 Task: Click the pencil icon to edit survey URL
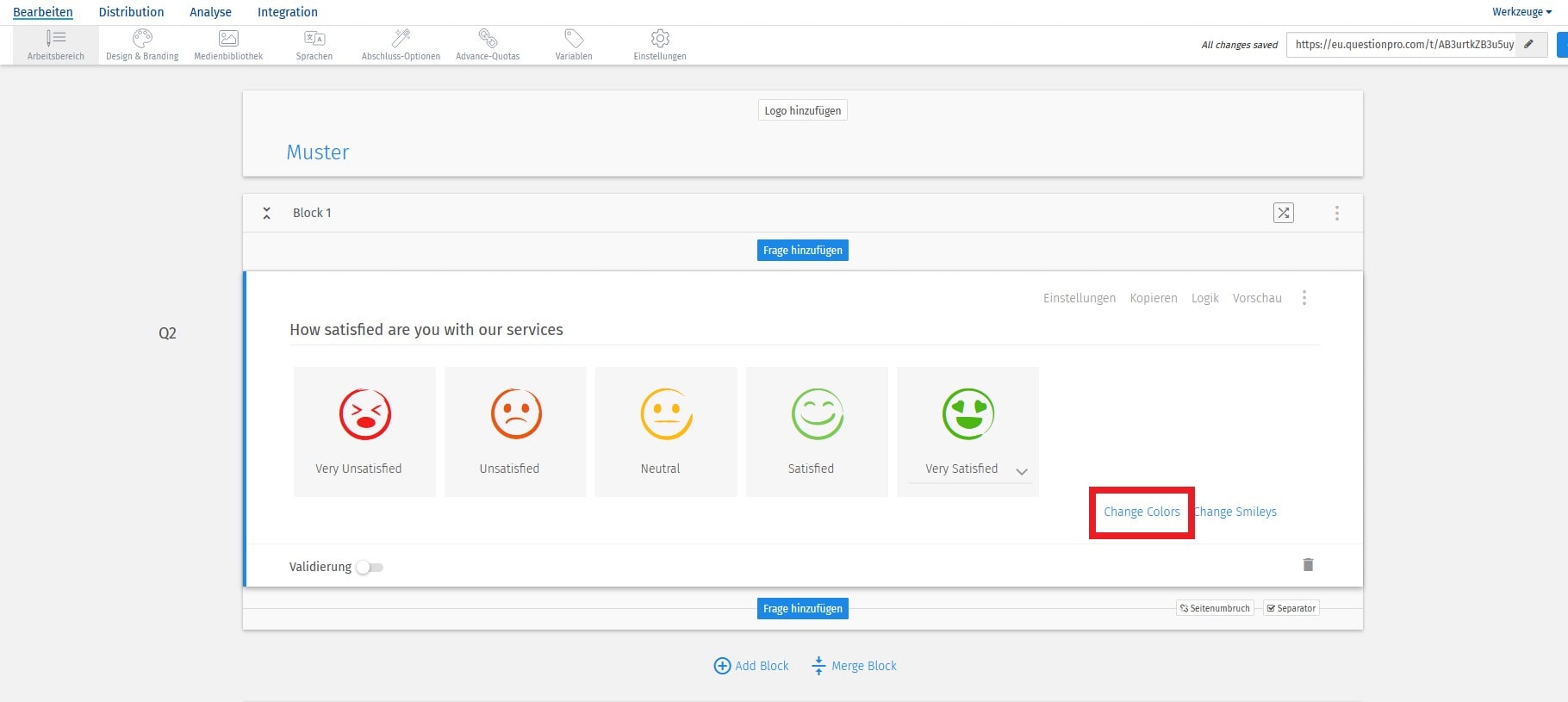tap(1529, 44)
